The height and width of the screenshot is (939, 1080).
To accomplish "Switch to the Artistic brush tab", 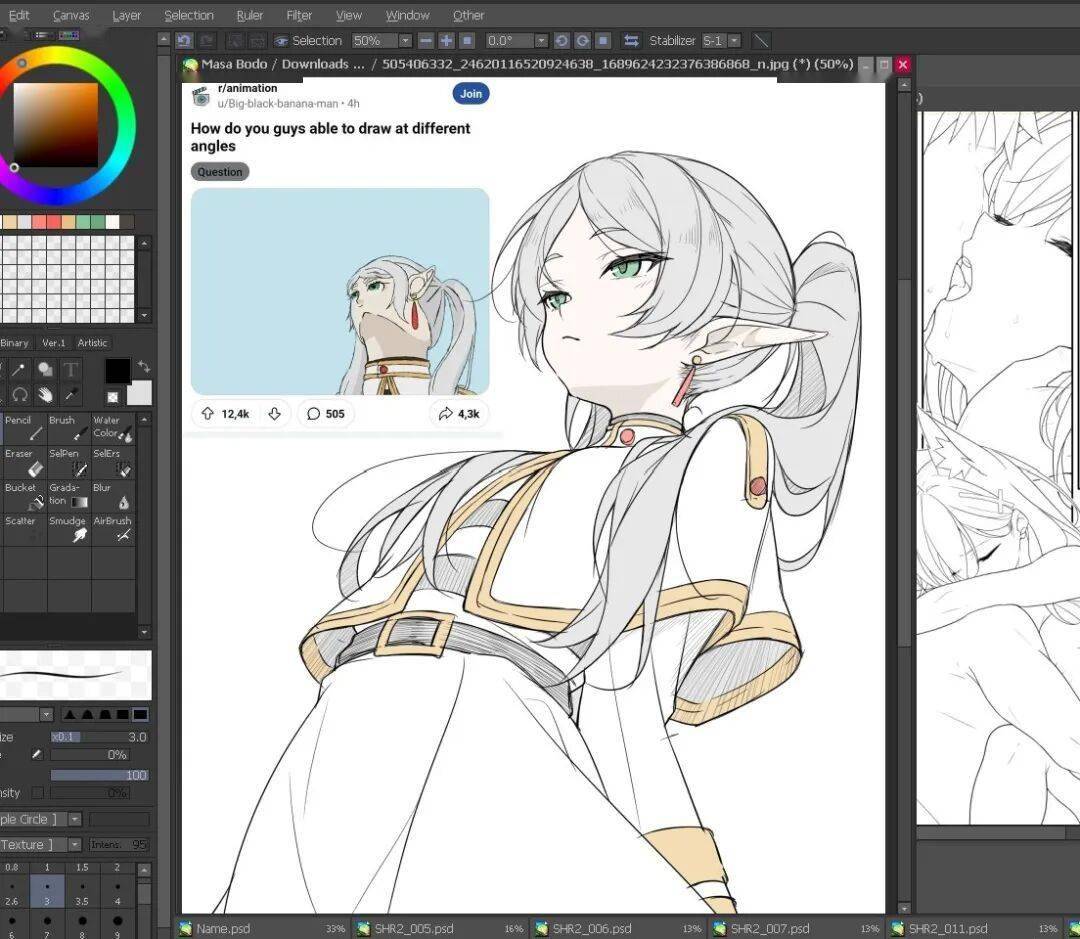I will pos(92,343).
